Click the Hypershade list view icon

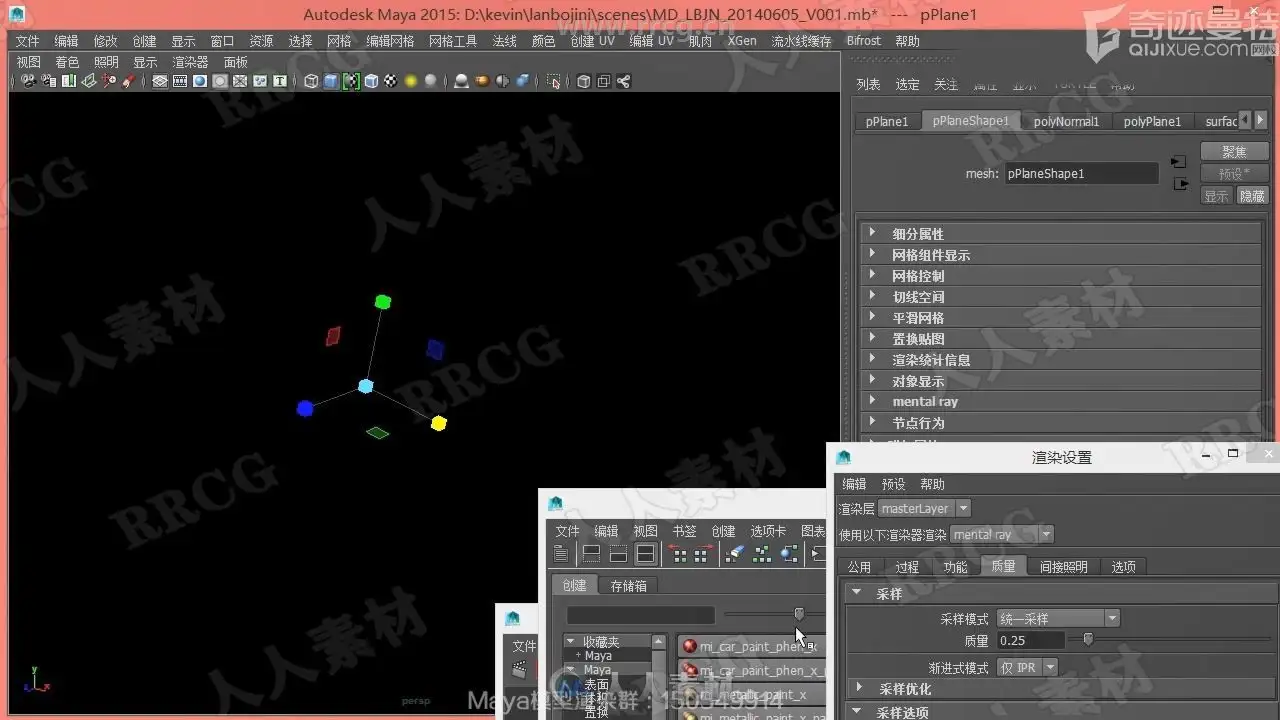[x=561, y=553]
